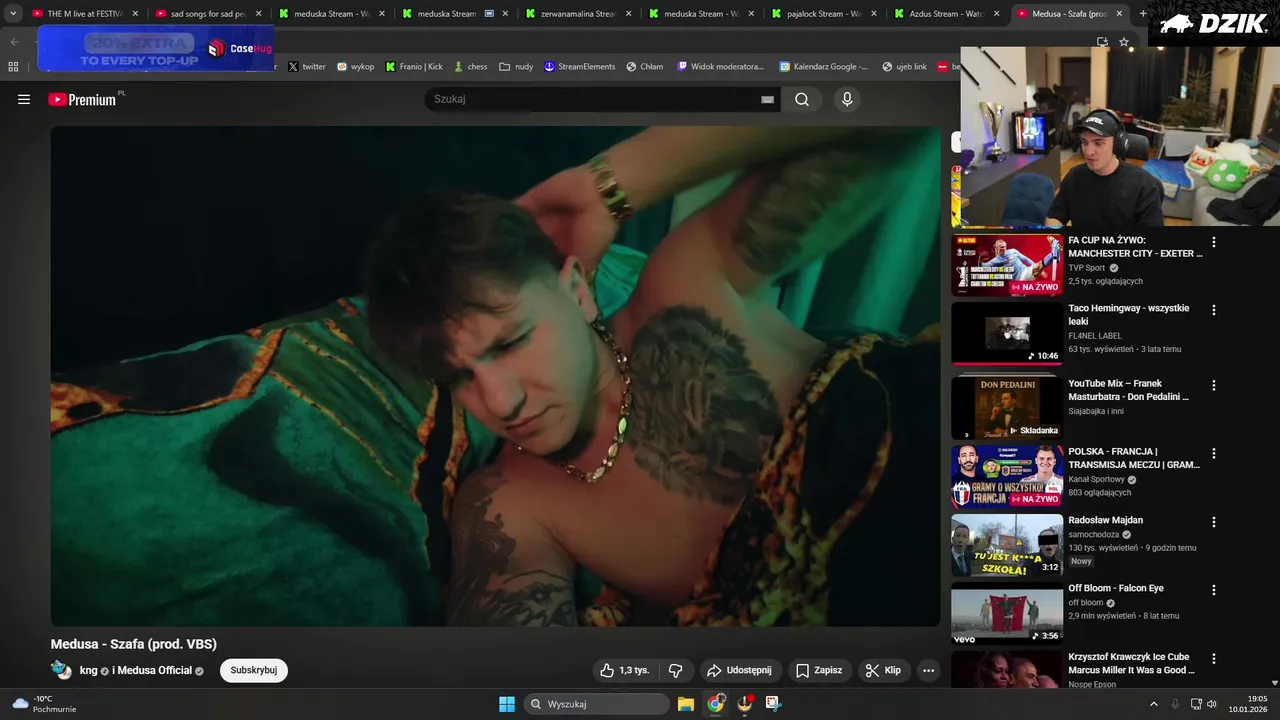The image size is (1280, 720).
Task: Switch to 'sad songs for sad pe' tab
Action: (x=207, y=14)
